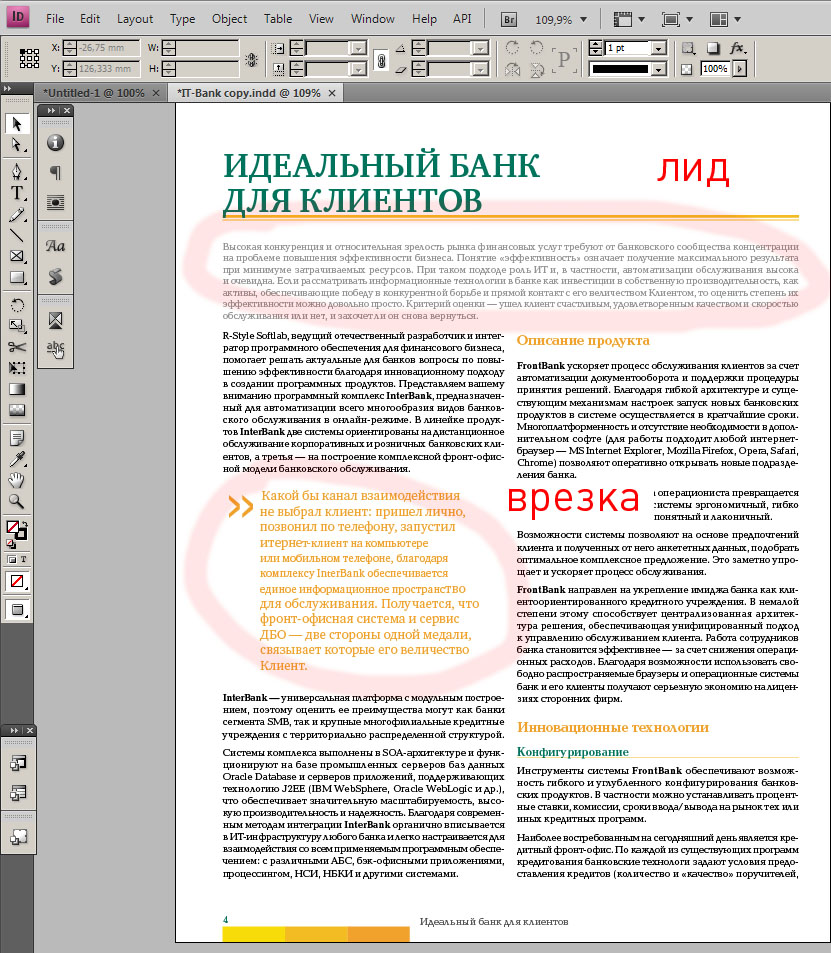Open the Hyperlinks abc panel icon
The height and width of the screenshot is (953, 831).
(55, 349)
